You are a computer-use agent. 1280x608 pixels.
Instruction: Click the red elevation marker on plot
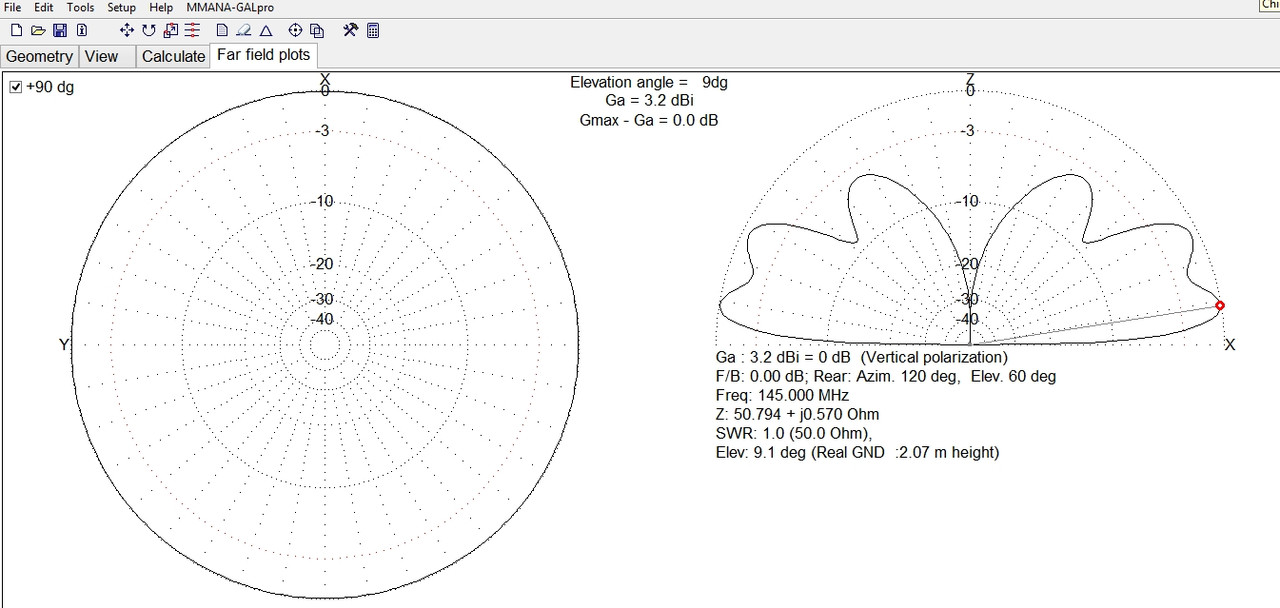(x=1220, y=305)
